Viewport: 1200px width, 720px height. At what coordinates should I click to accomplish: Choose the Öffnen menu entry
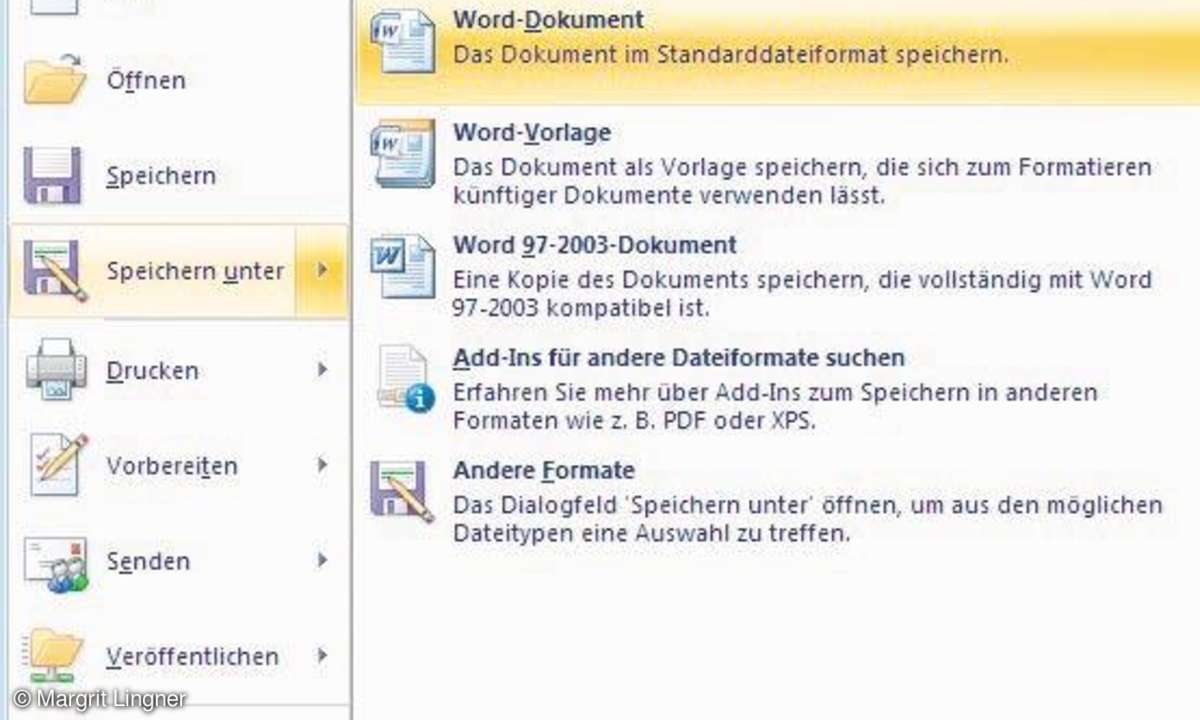click(x=179, y=80)
